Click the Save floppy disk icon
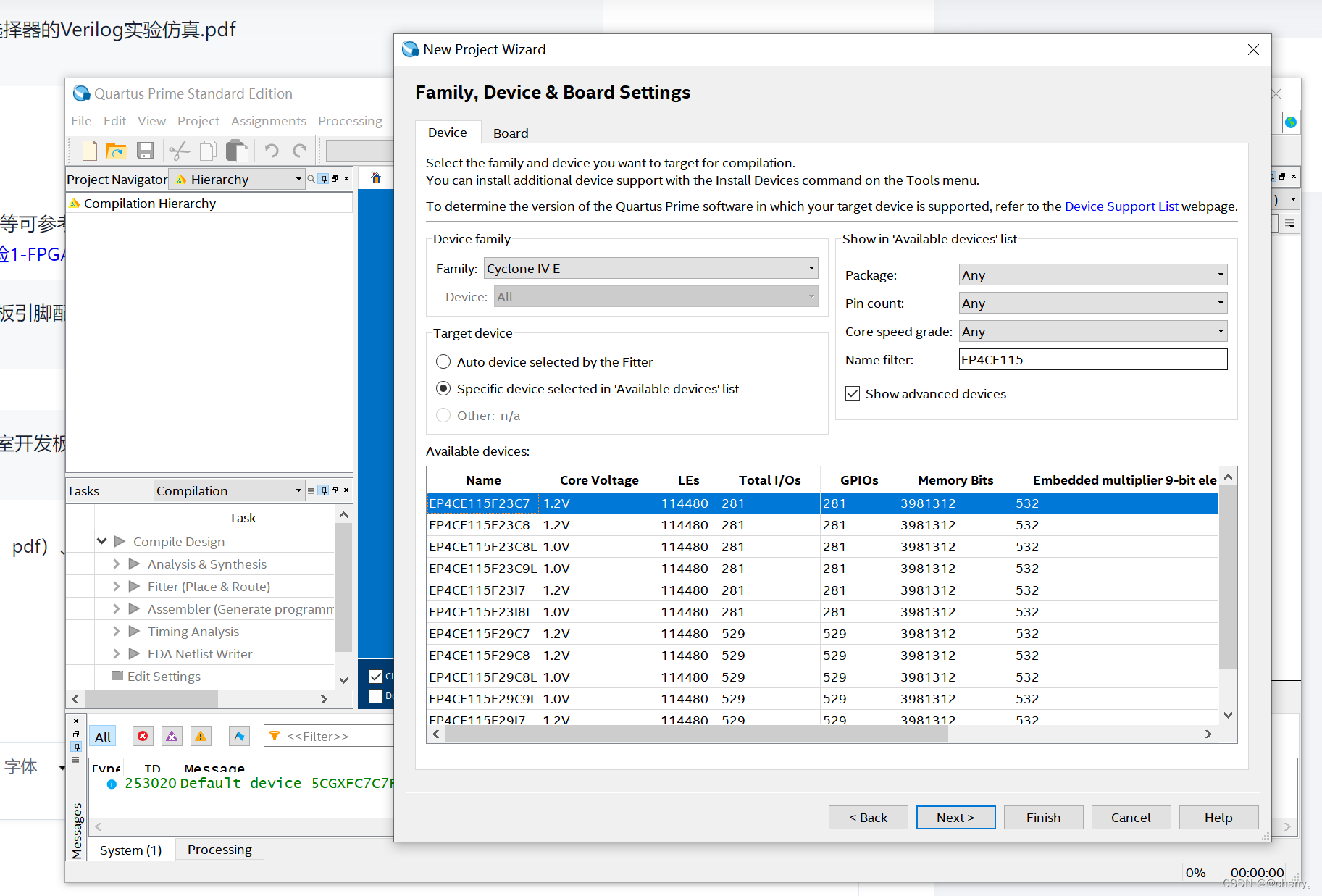 (x=146, y=151)
